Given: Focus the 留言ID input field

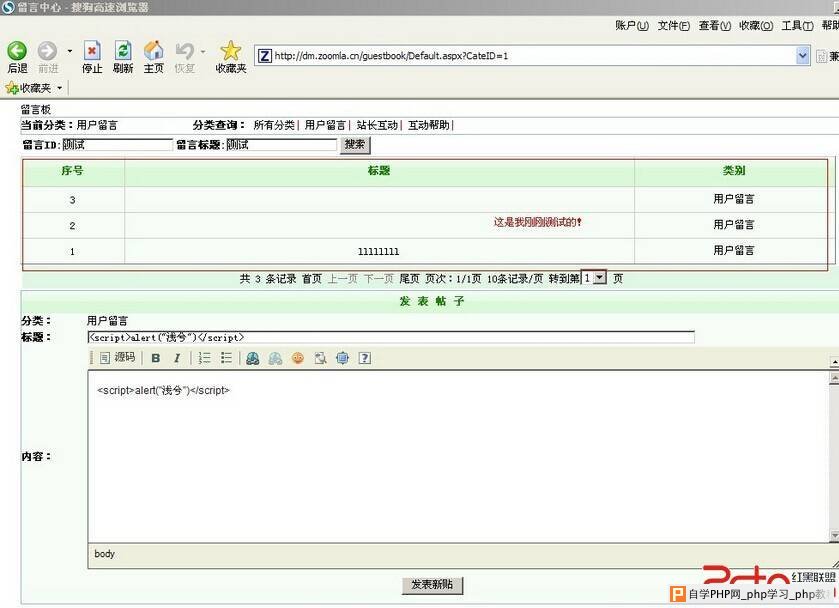Looking at the screenshot, I should 117,145.
